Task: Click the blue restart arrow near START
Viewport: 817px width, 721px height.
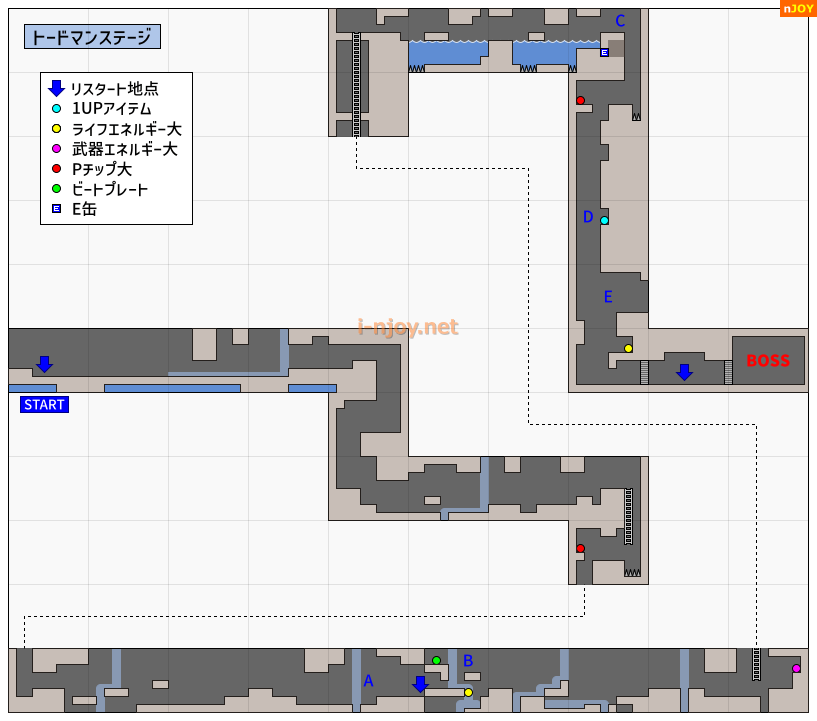Action: point(44,364)
